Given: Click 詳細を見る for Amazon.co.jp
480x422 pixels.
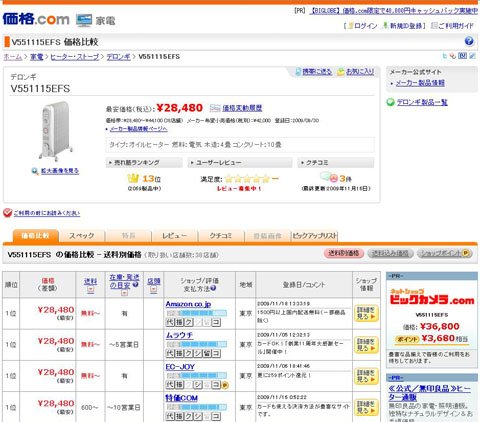Looking at the screenshot, I should click(x=366, y=313).
